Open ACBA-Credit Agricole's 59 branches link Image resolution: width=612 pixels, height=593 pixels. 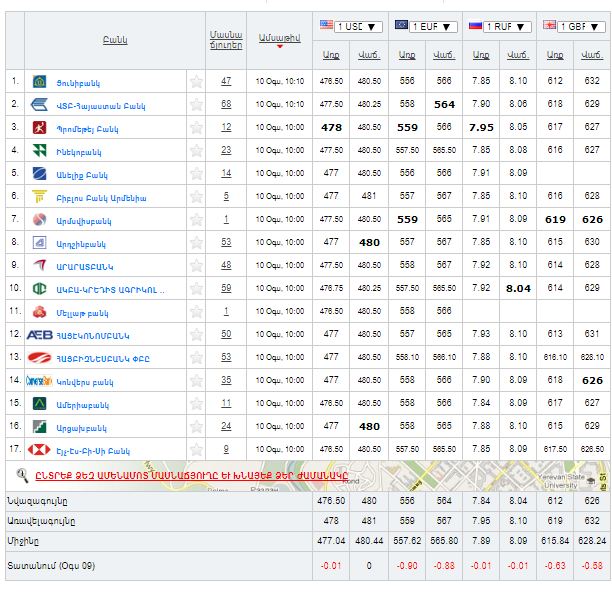226,288
